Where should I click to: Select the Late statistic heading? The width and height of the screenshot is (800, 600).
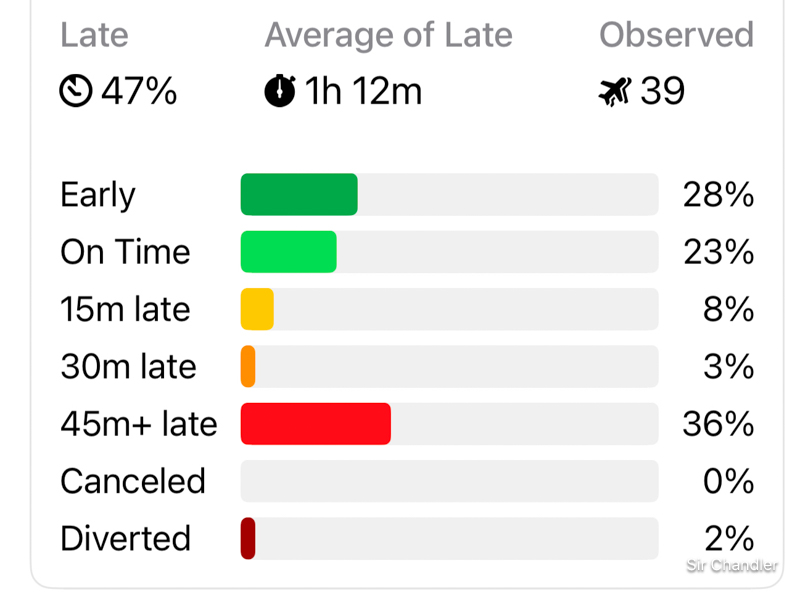point(94,35)
